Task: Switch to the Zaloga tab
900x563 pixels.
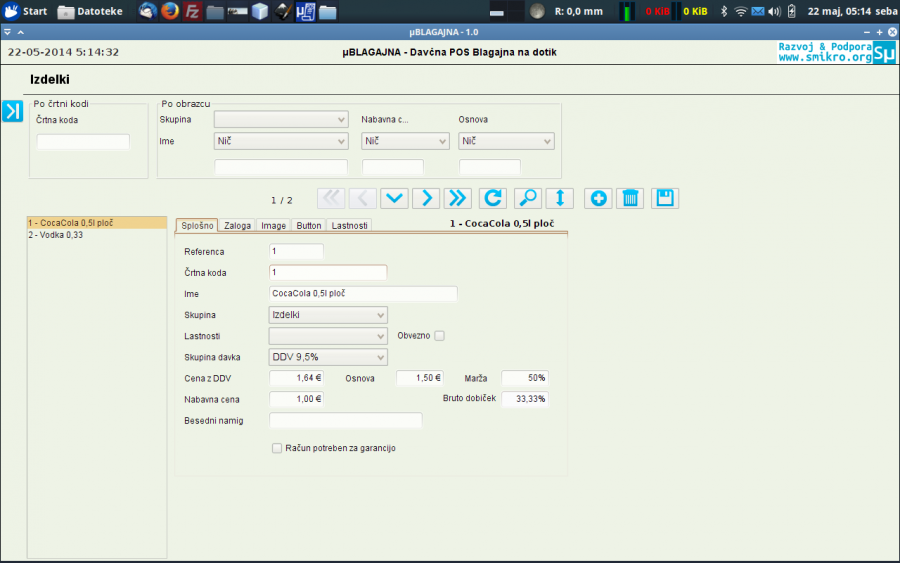Action: 237,226
